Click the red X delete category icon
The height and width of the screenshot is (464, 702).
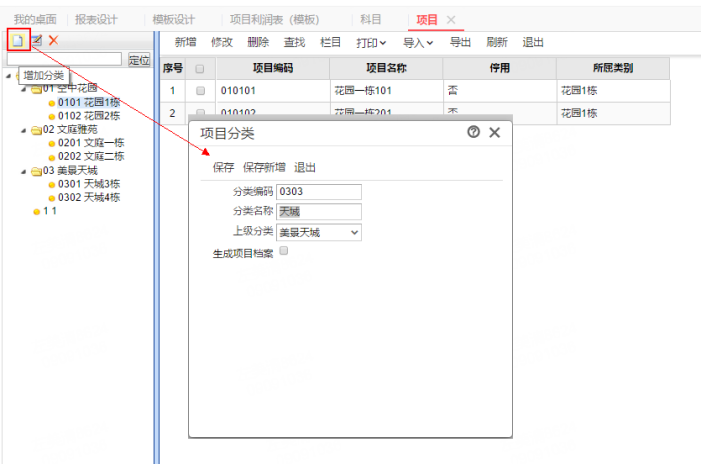[x=54, y=40]
